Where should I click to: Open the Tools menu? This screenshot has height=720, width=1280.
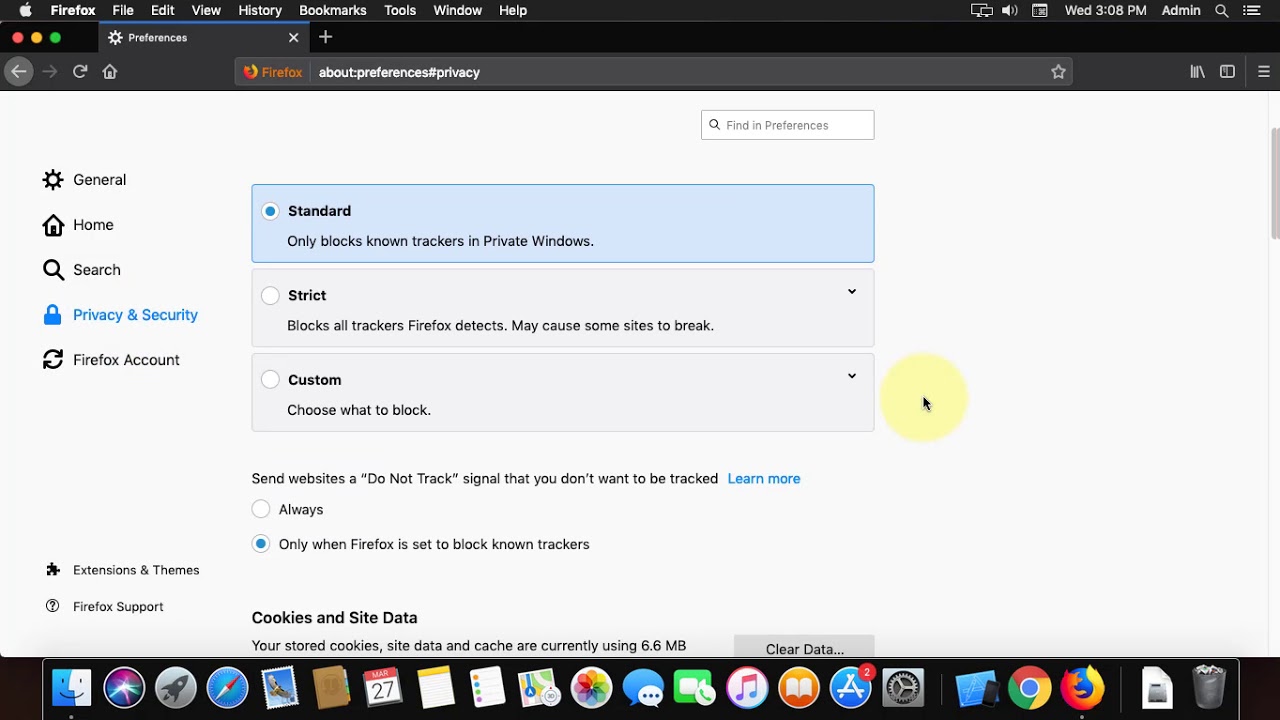pyautogui.click(x=400, y=10)
